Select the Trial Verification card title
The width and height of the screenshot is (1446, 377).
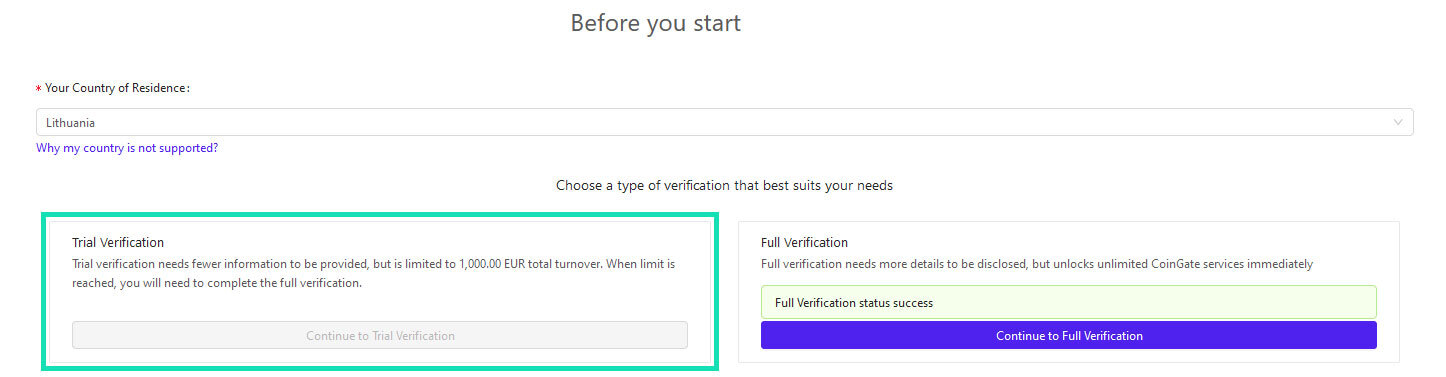pos(118,242)
